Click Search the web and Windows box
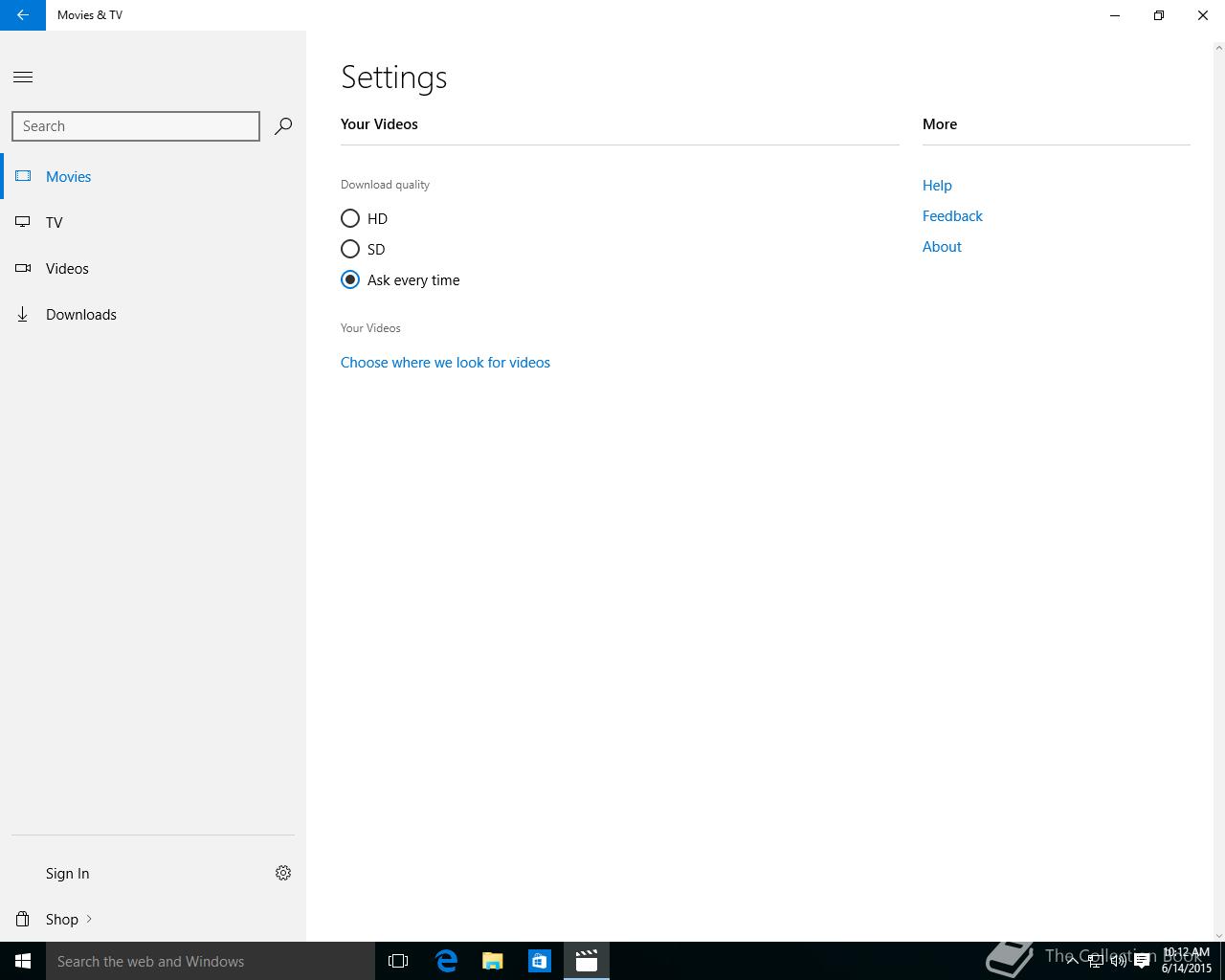This screenshot has width=1225, height=980. [211, 961]
